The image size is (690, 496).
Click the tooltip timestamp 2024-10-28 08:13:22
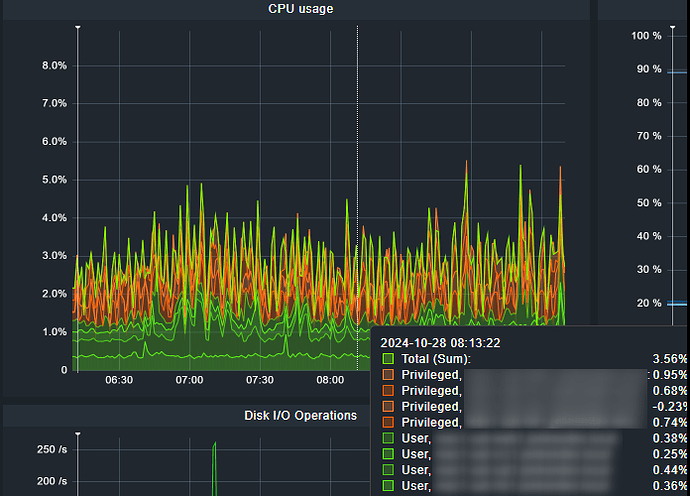440,343
